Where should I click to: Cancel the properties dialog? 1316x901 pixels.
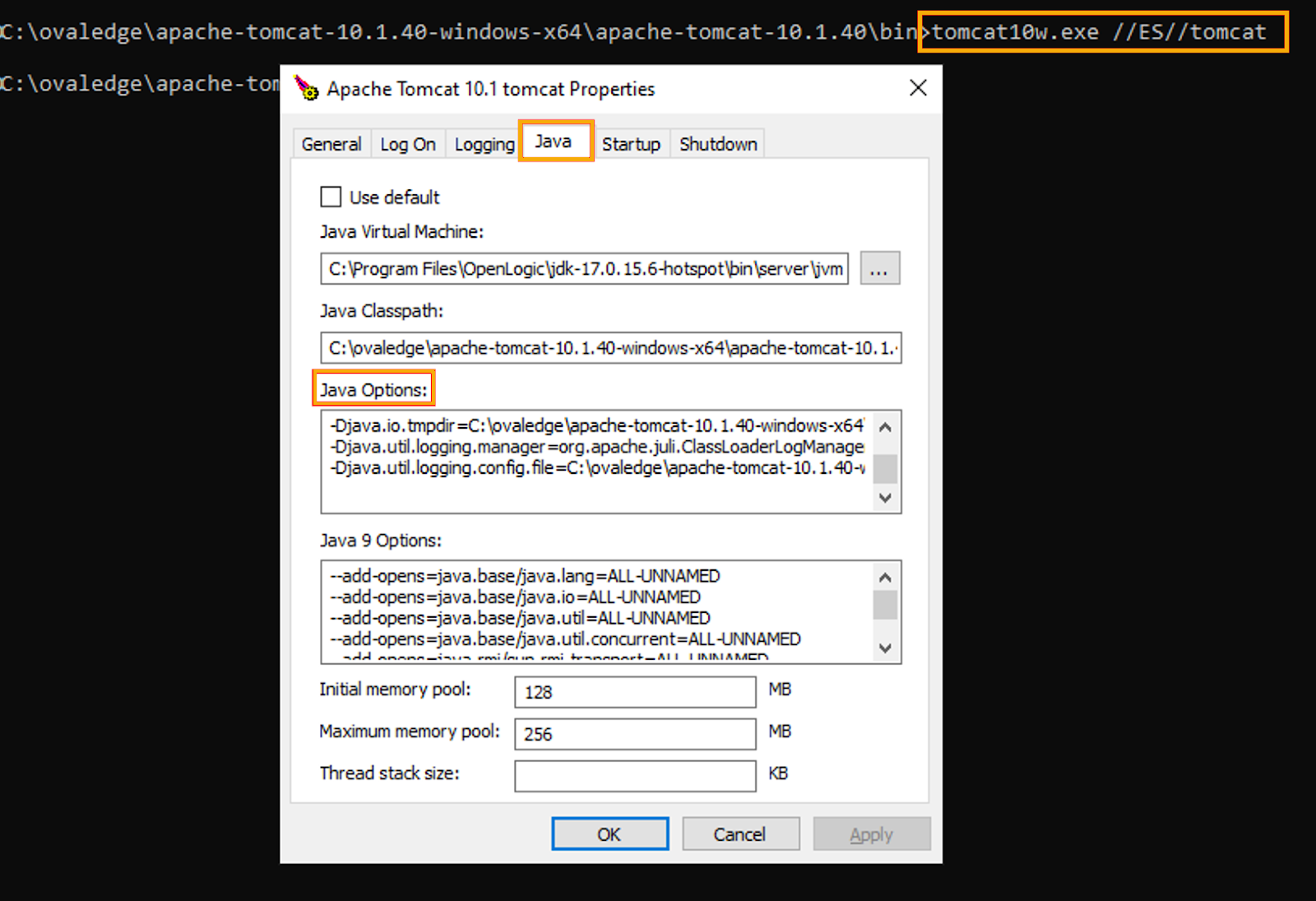pos(739,834)
